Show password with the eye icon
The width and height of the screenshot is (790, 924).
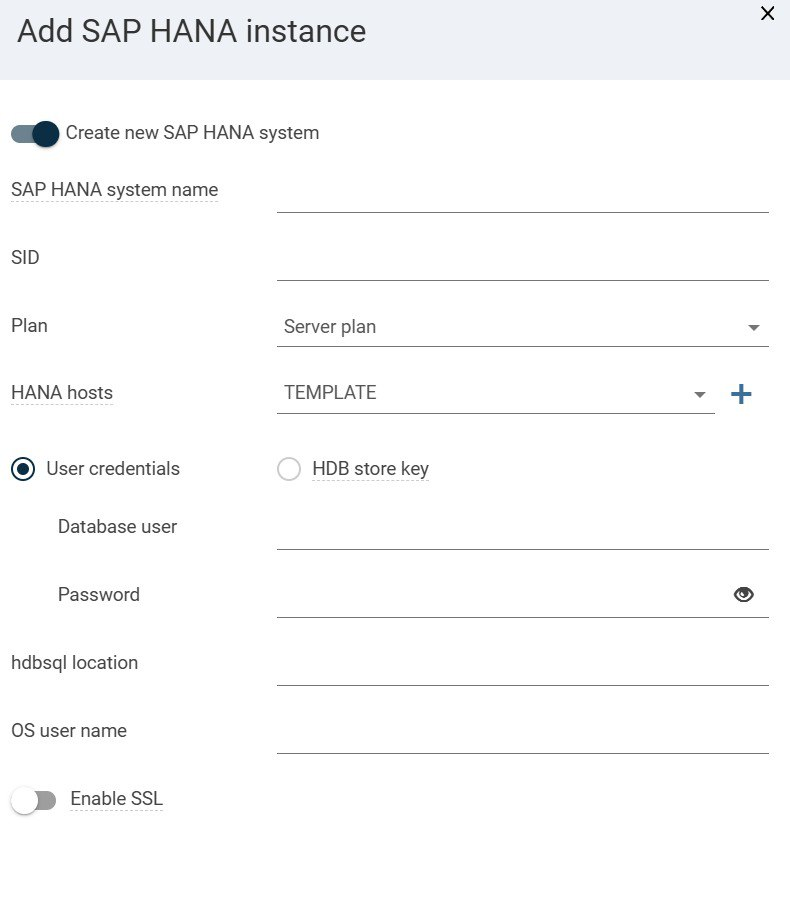click(743, 595)
